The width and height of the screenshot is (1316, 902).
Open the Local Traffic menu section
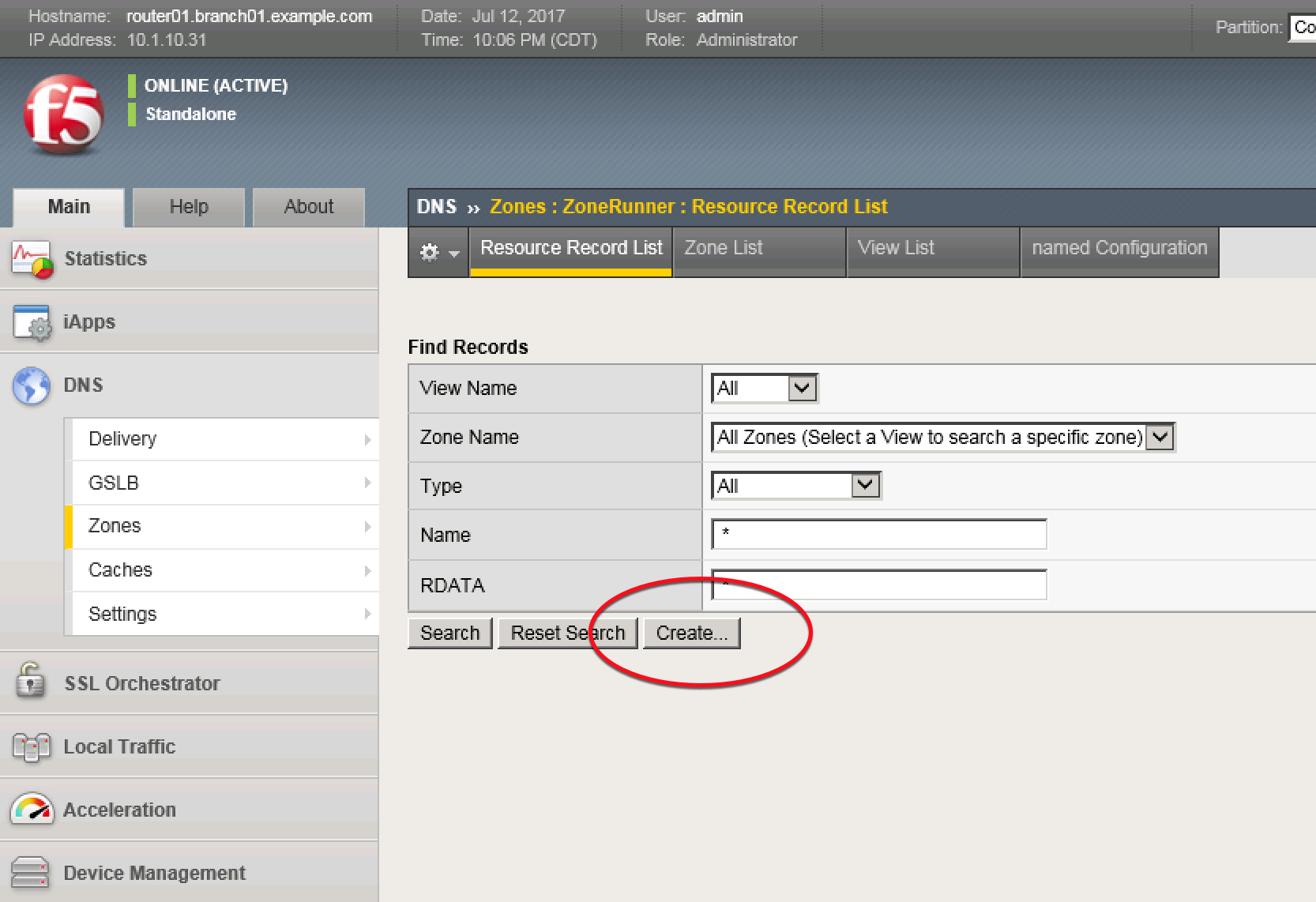190,746
